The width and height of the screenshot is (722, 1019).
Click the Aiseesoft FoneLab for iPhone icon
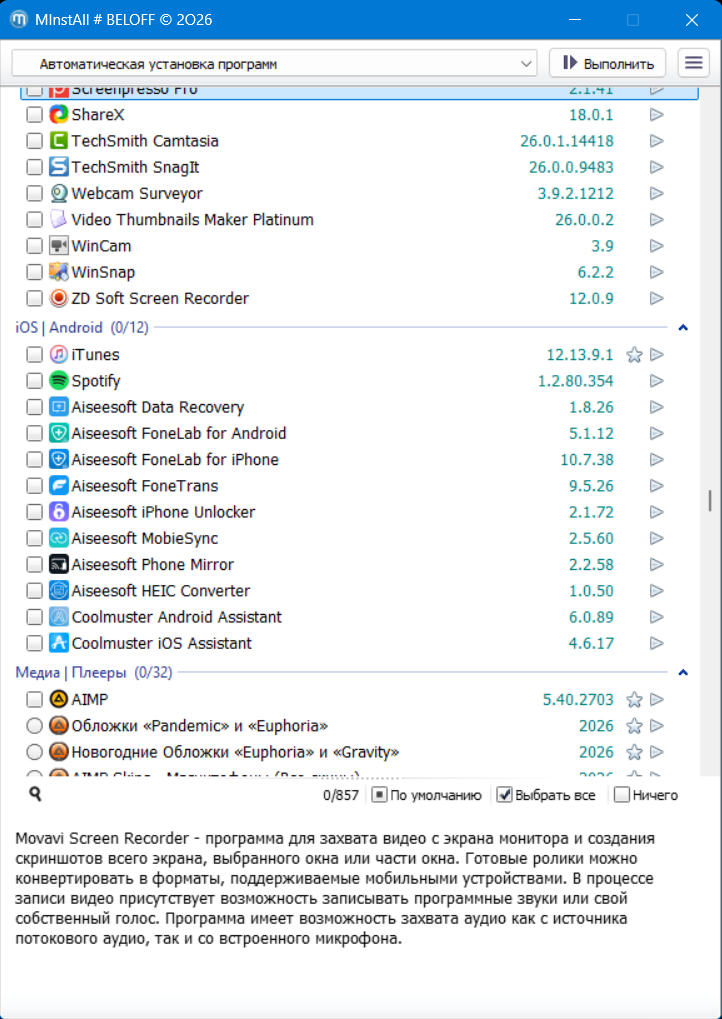click(58, 459)
